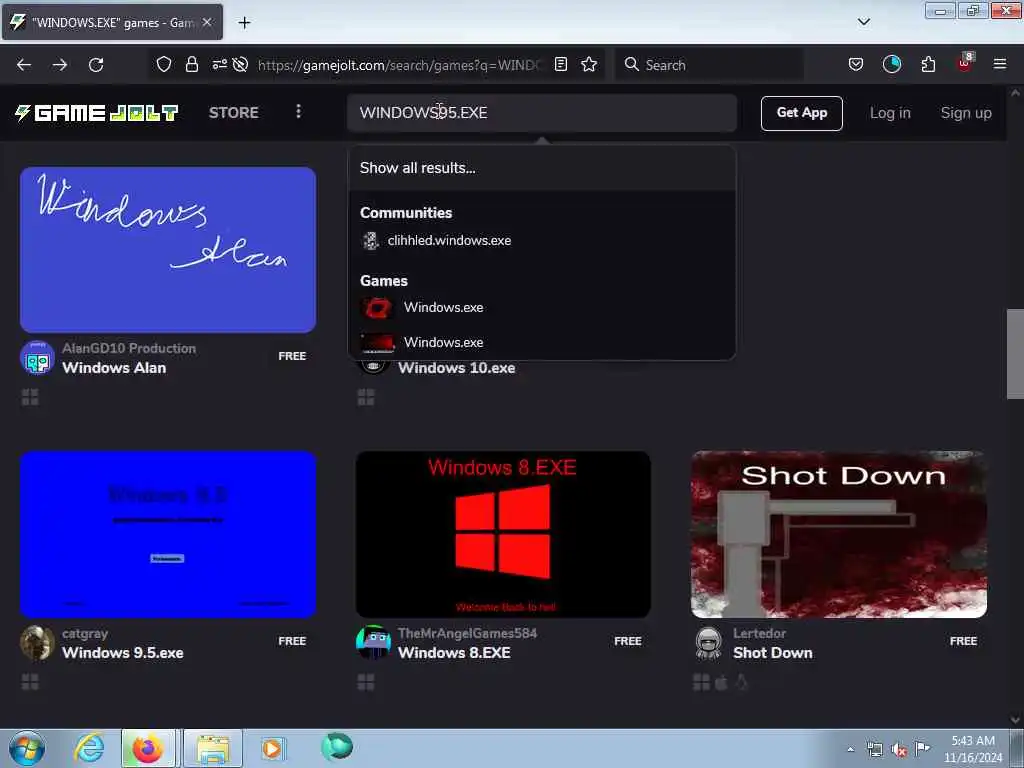Open the Shot Down game thumbnail
This screenshot has width=1024, height=768.
tap(839, 534)
